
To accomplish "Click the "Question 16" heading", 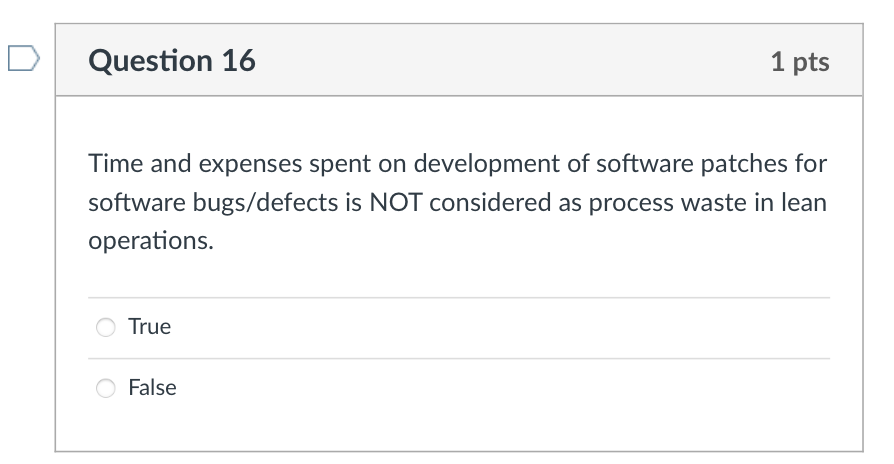I will (172, 60).
